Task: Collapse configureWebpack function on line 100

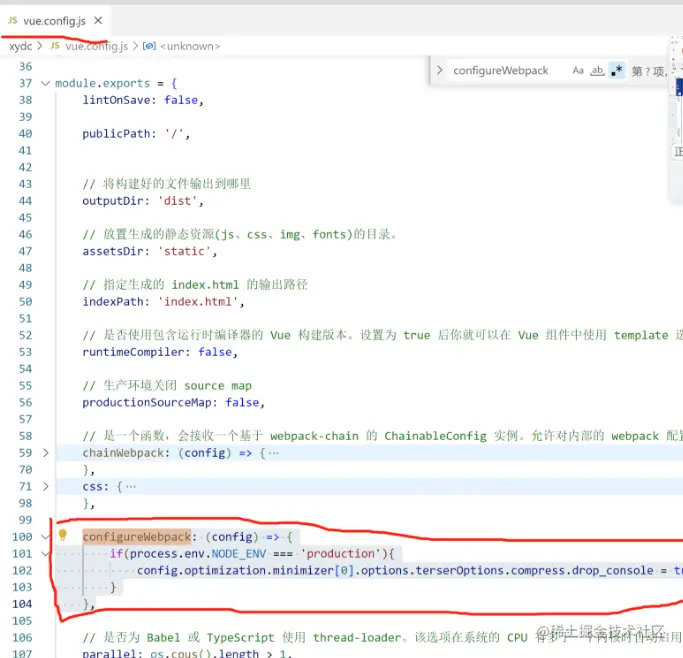Action: pos(45,537)
